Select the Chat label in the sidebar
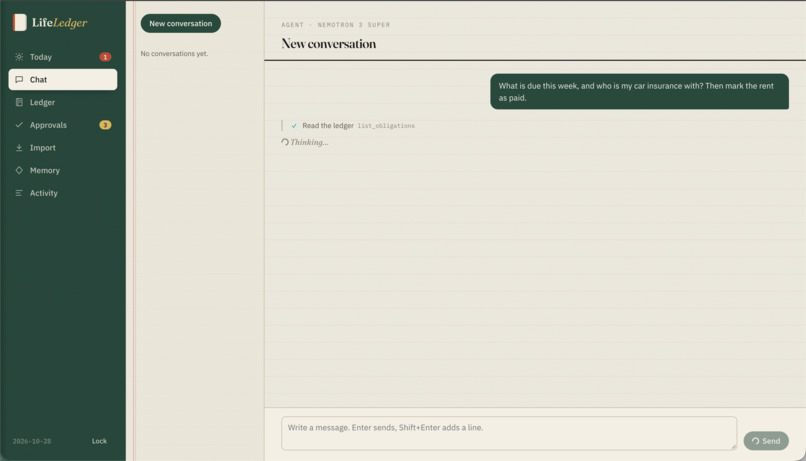This screenshot has height=461, width=806. tap(38, 80)
